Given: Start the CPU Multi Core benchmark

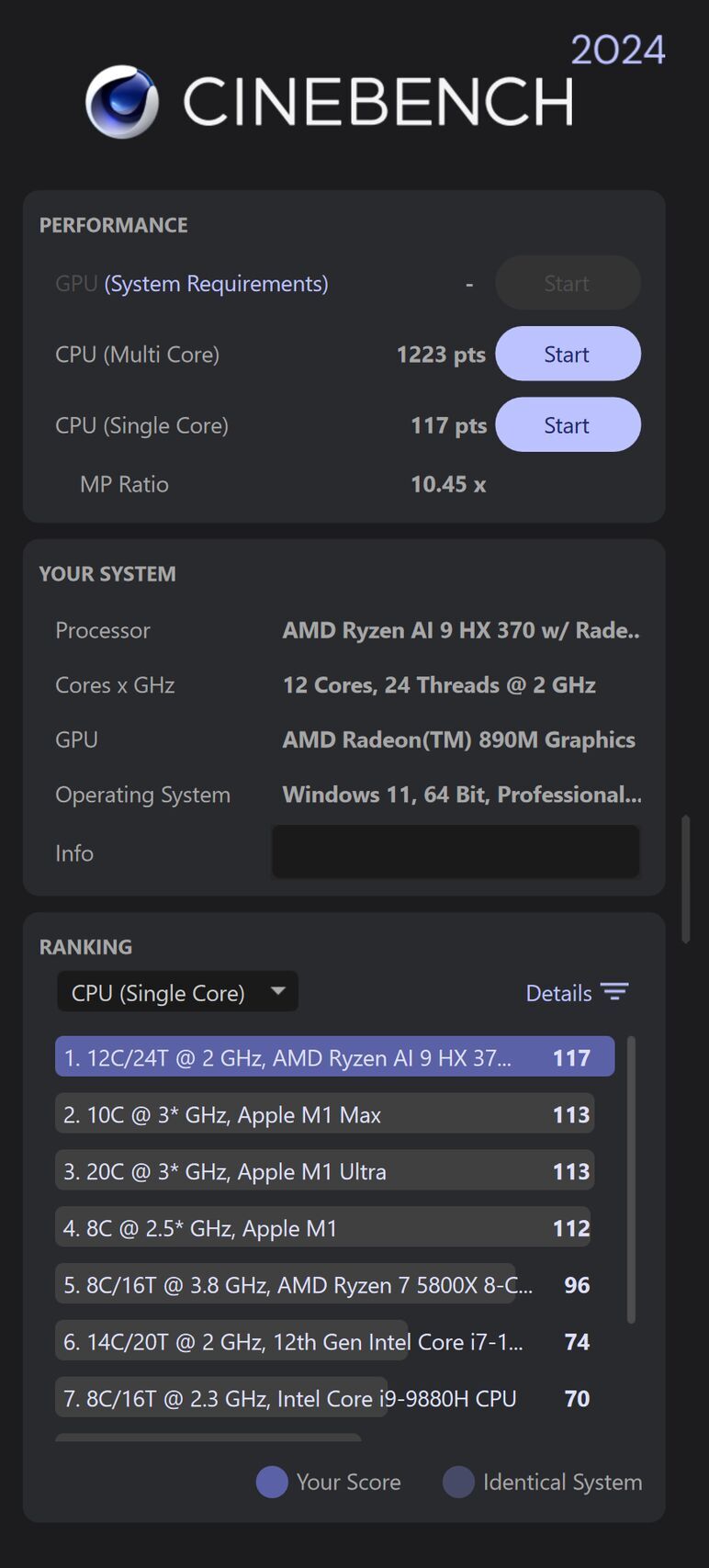Looking at the screenshot, I should [568, 354].
